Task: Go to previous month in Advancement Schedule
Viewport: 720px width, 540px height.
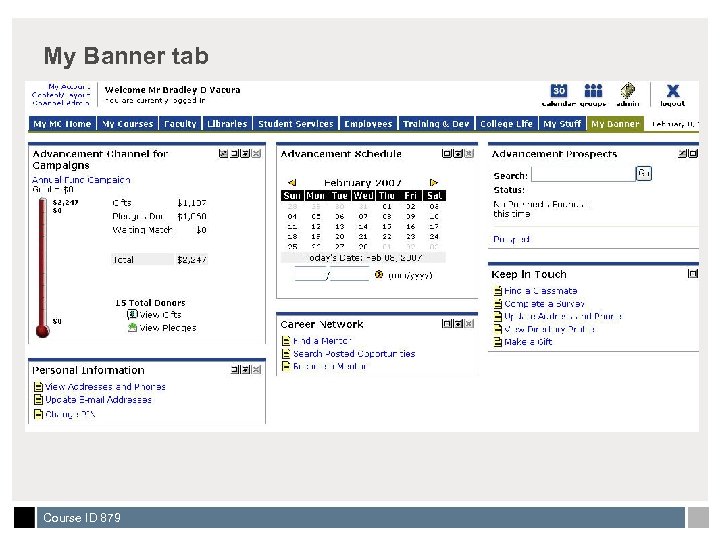Action: point(292,183)
